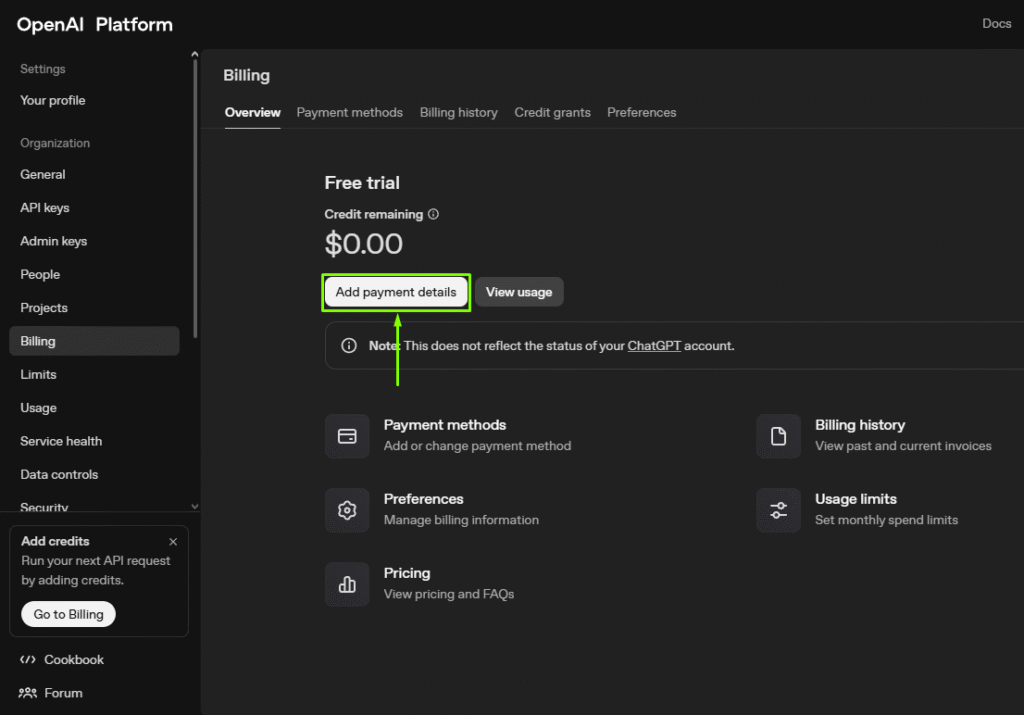Dismiss the Add credits notification card
Image resolution: width=1024 pixels, height=715 pixels.
pos(172,540)
